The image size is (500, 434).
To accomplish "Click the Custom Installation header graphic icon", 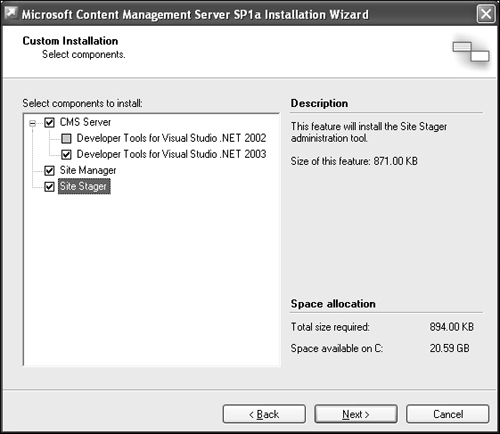I will 471,52.
